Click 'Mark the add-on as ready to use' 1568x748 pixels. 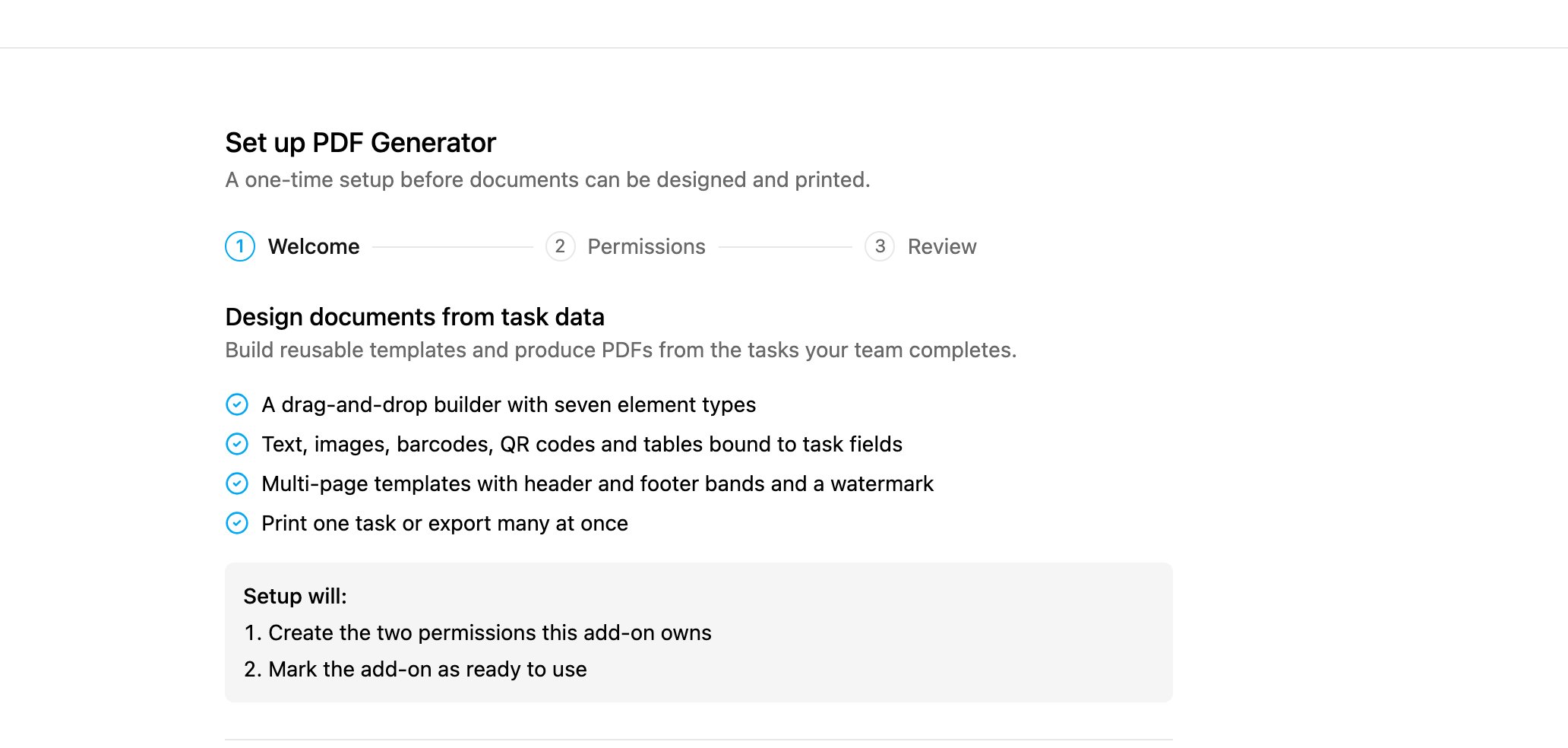[x=428, y=669]
